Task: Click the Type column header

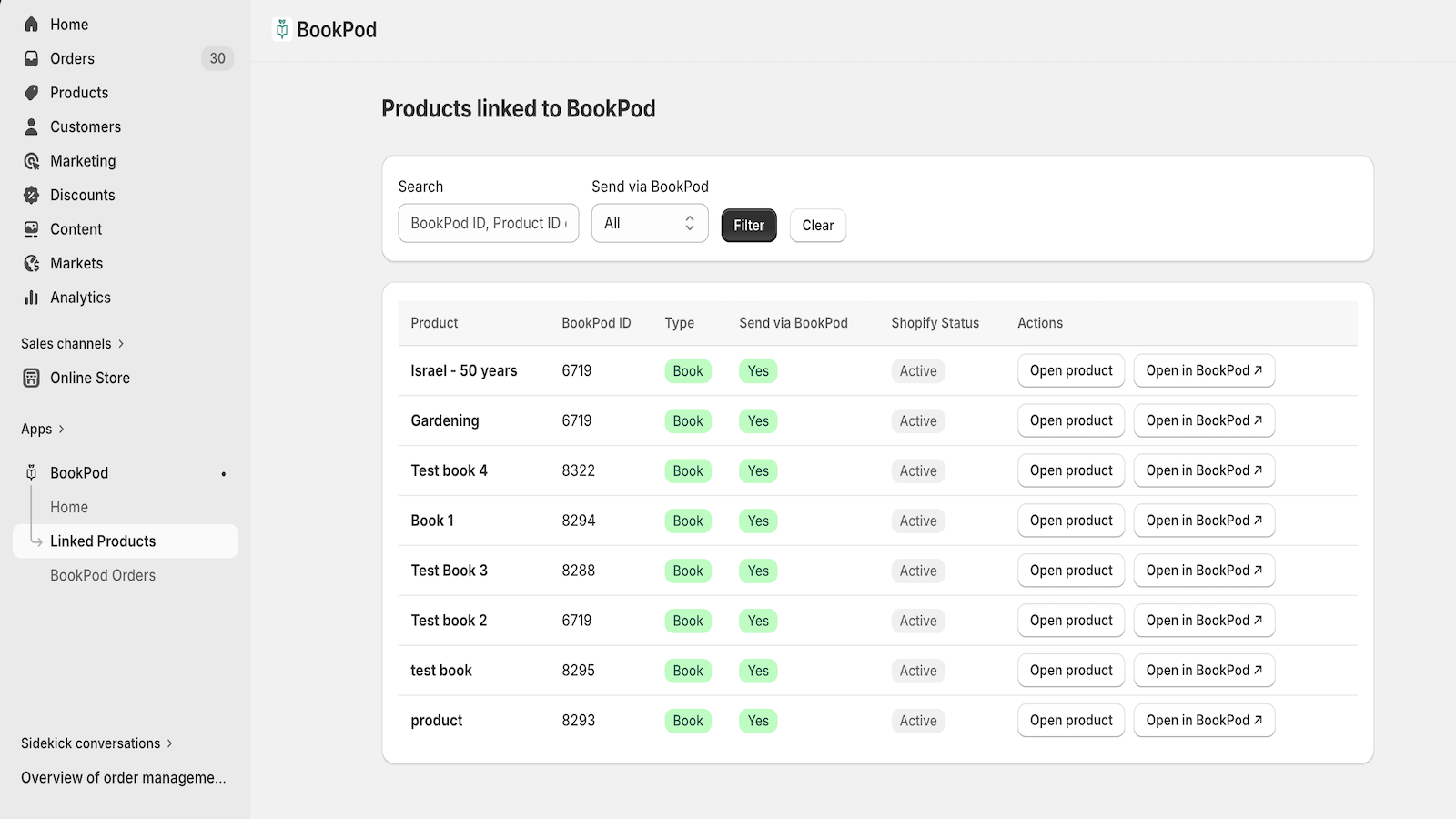Action: [680, 323]
